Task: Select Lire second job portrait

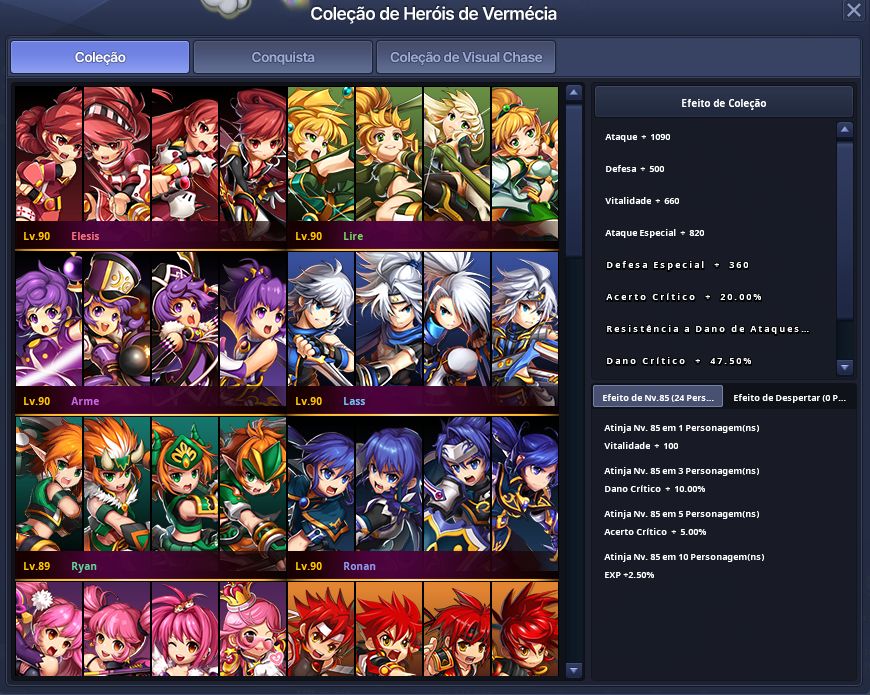Action: 388,154
